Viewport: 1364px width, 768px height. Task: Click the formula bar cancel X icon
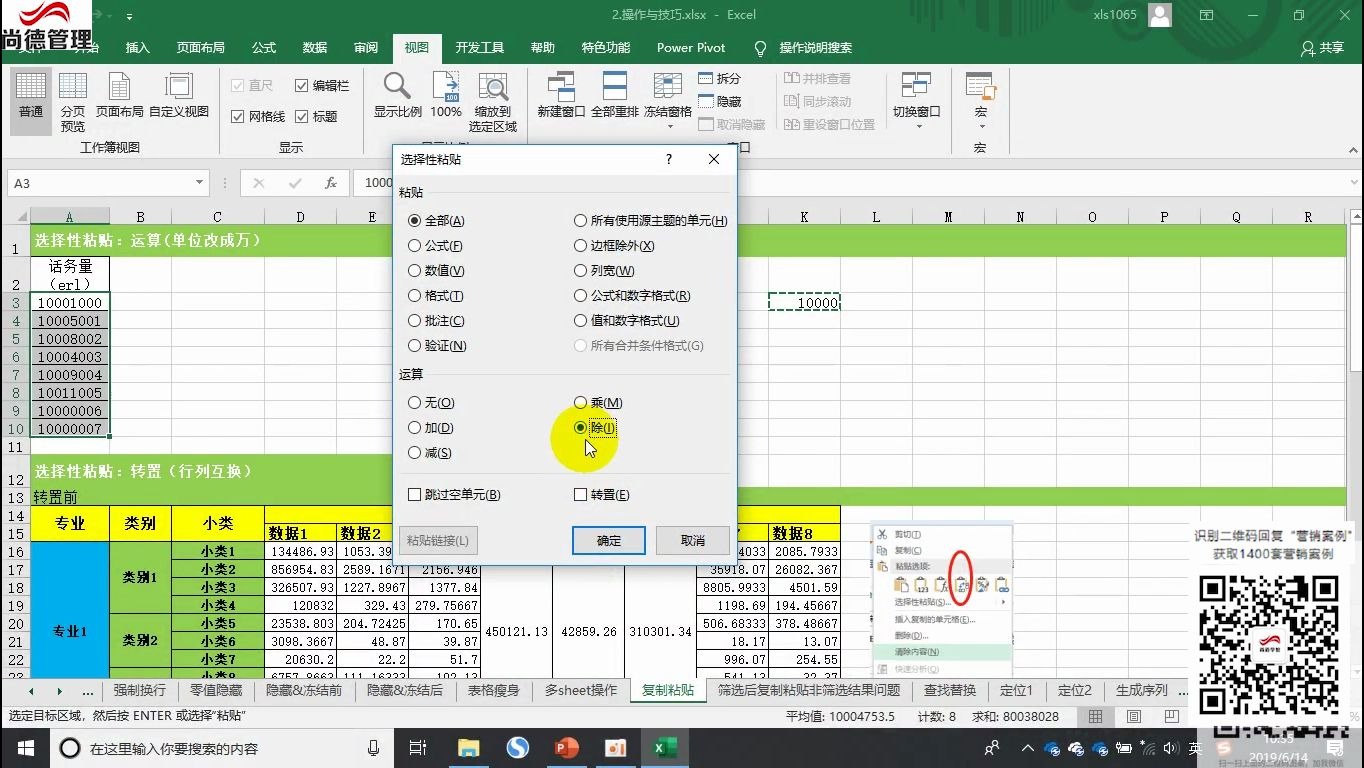tap(259, 183)
